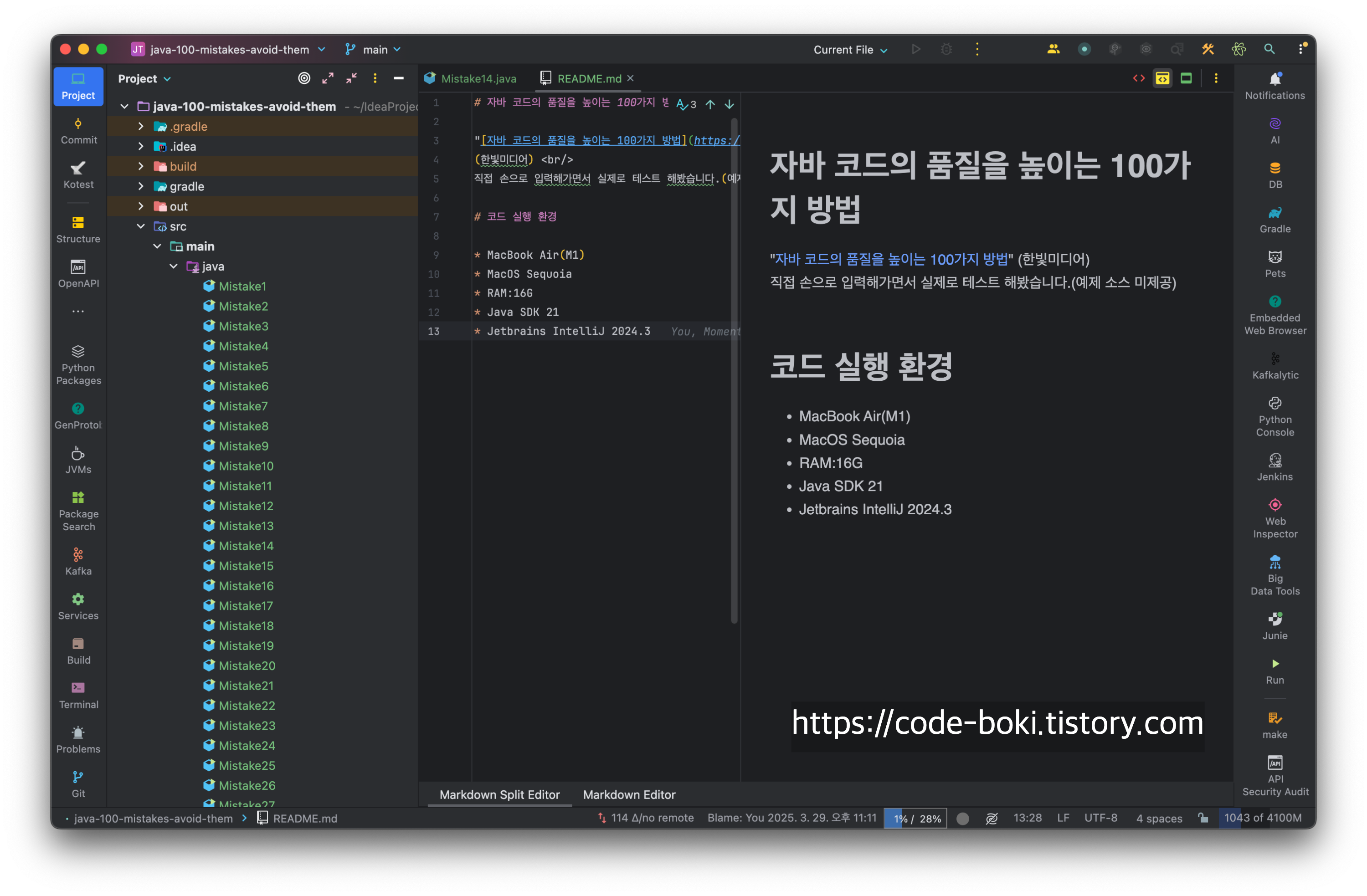The width and height of the screenshot is (1367, 896).
Task: Click the memory usage indicator in status bar
Action: tap(1262, 818)
